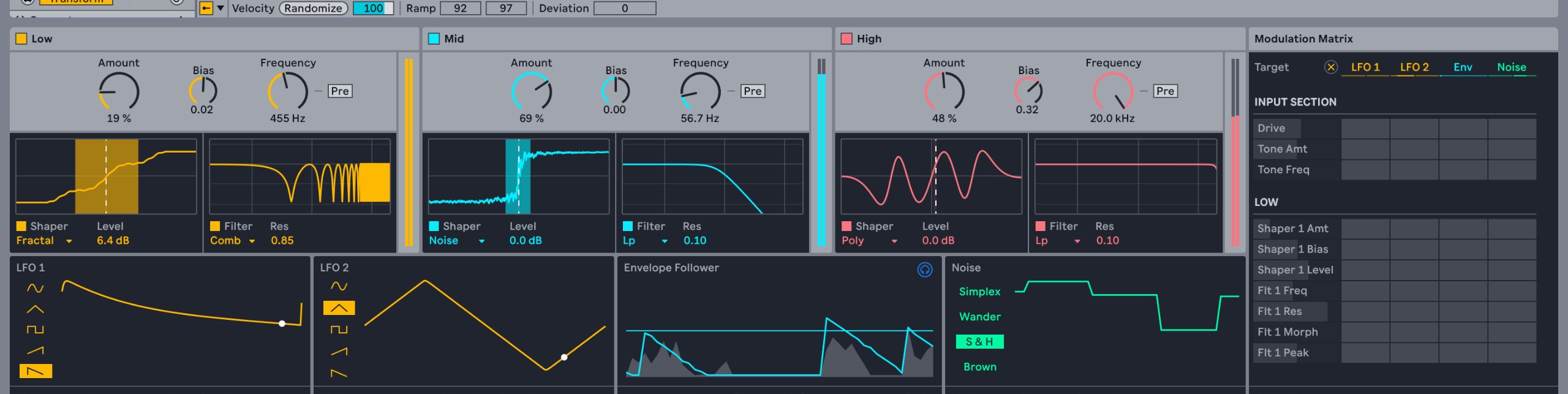Viewport: 1568px width, 394px height.
Task: Click the clear modulation target X icon
Action: (1330, 67)
